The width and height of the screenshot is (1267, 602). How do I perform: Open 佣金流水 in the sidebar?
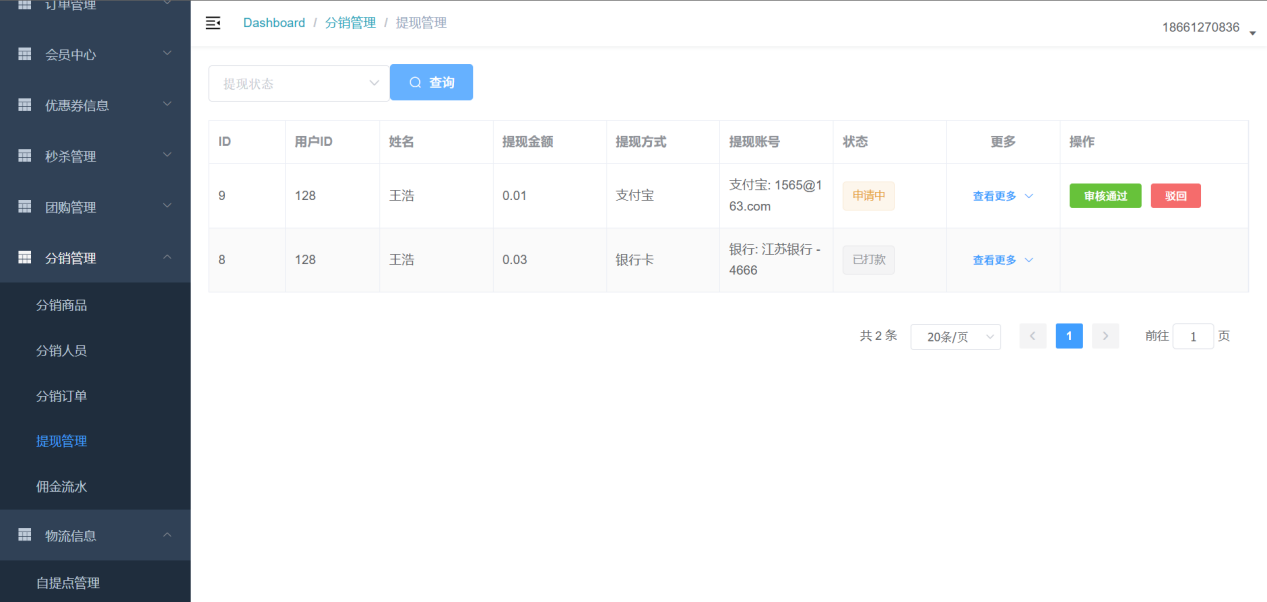coord(62,487)
